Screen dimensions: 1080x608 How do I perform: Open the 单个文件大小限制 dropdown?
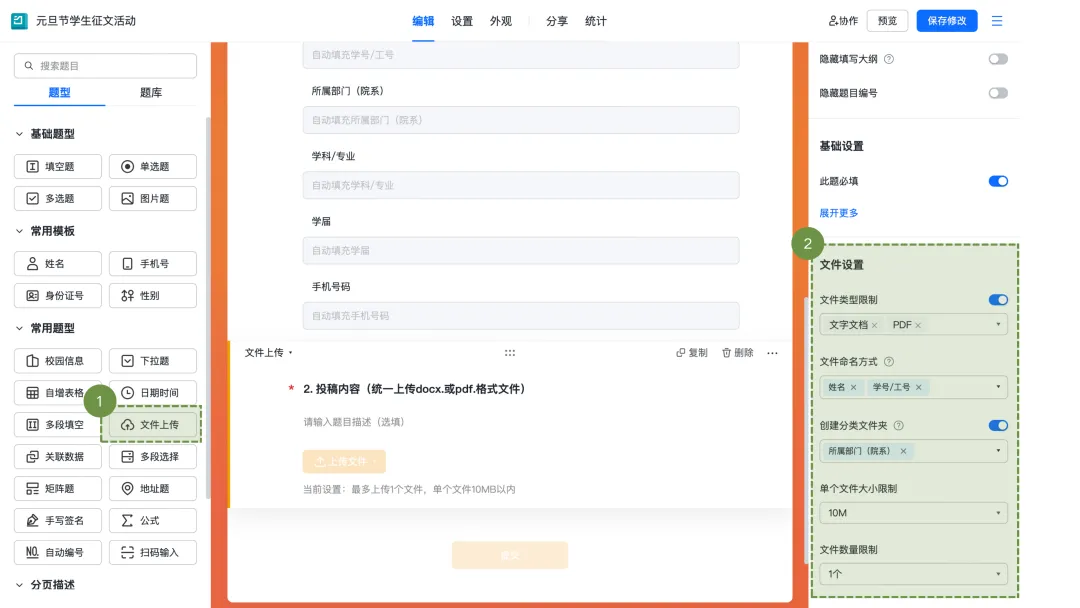coord(913,513)
